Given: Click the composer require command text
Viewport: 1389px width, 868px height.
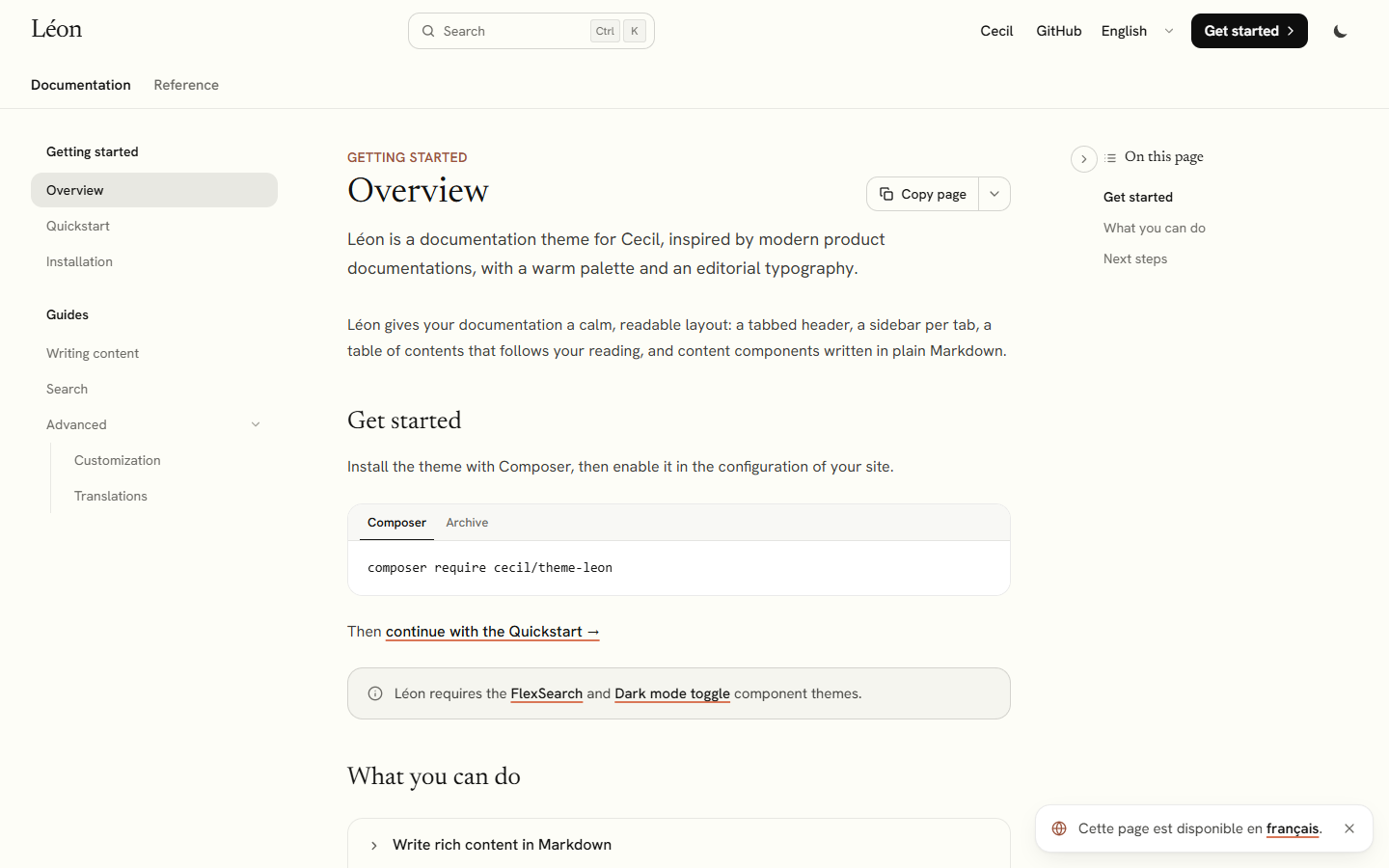Looking at the screenshot, I should [490, 568].
